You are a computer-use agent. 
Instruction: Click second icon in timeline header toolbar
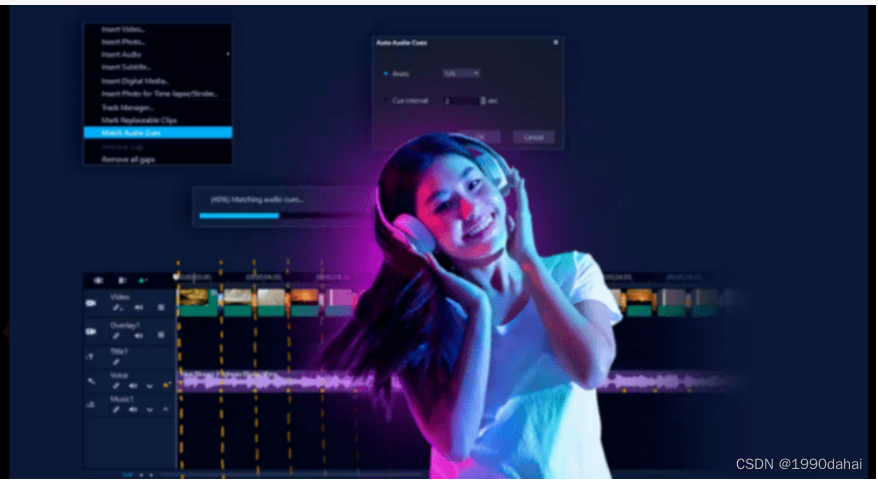pos(122,280)
